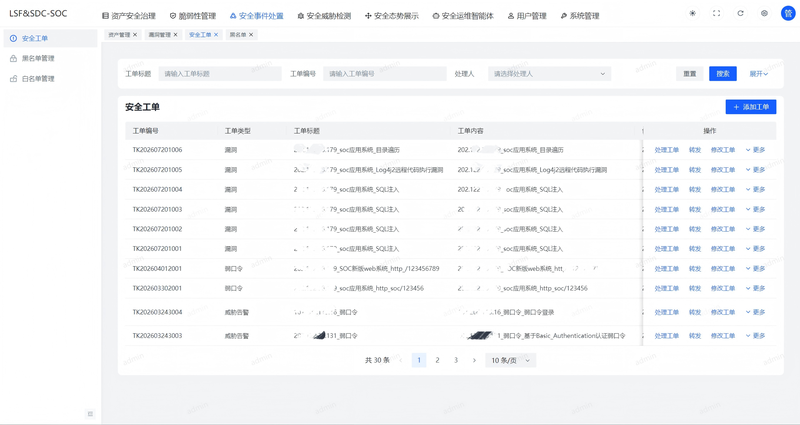
Task: Click ticket number TK202603243003 cell
Action: click(x=157, y=336)
